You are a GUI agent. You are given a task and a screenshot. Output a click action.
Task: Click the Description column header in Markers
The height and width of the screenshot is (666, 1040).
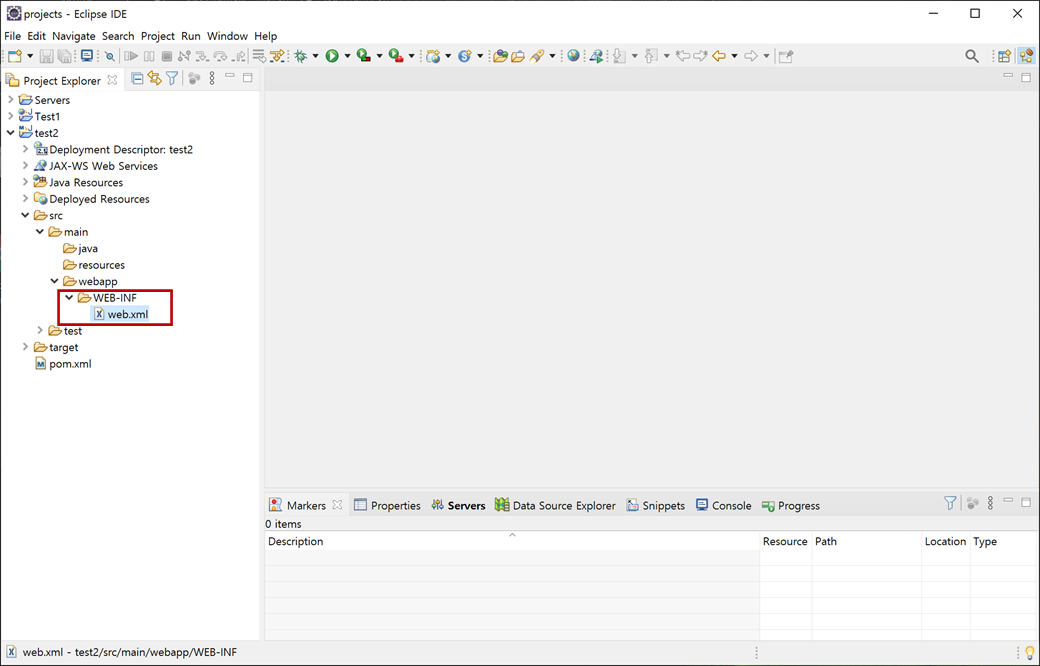click(x=512, y=541)
